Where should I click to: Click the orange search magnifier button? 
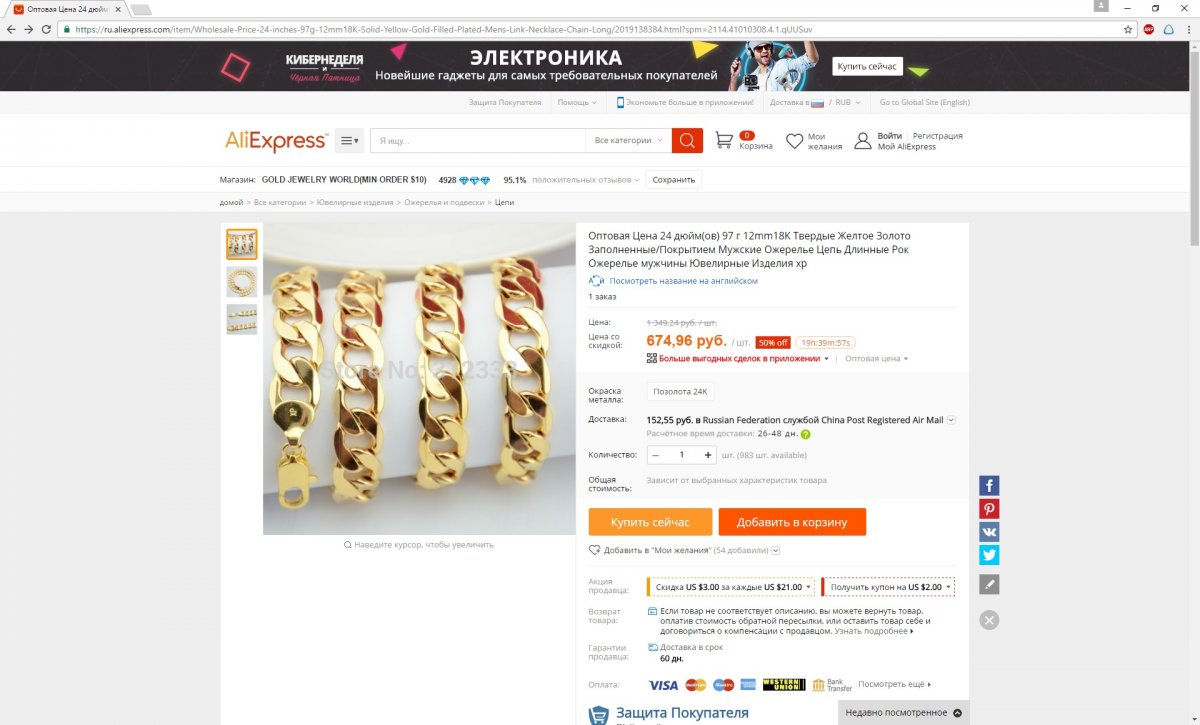687,141
